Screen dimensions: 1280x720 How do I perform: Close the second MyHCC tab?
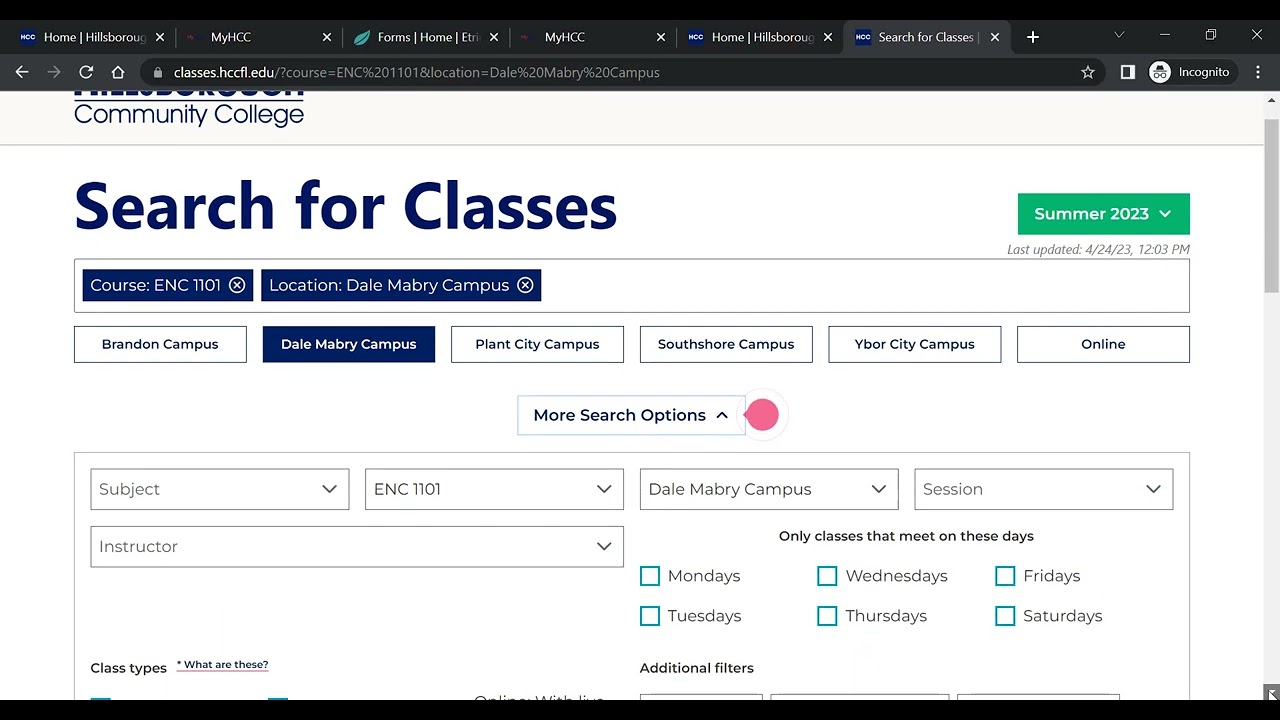coord(661,37)
